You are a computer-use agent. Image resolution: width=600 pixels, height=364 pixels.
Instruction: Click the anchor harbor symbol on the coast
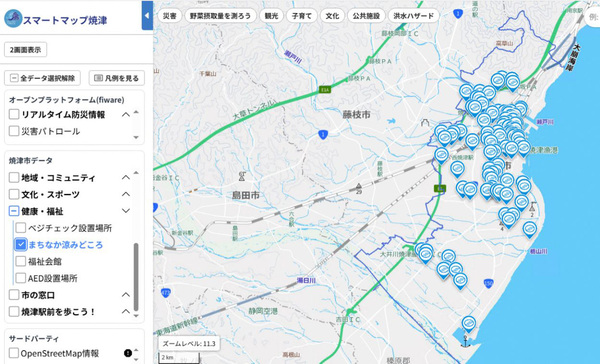click(x=466, y=341)
